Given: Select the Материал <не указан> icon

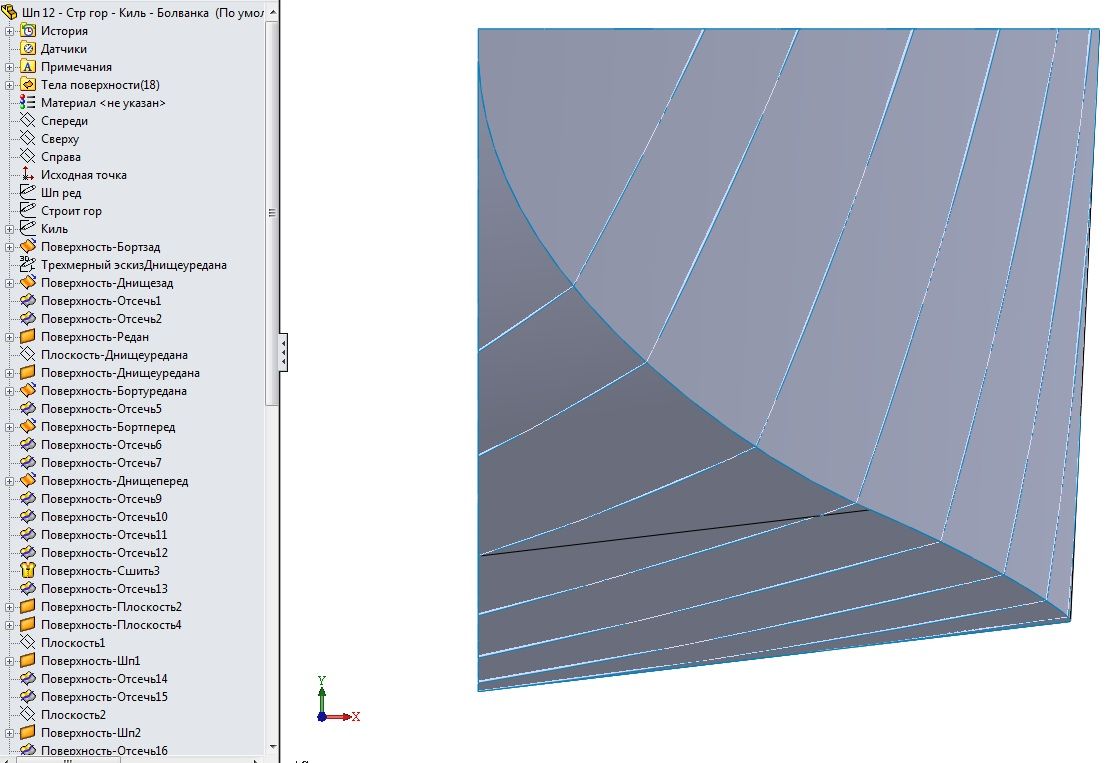Looking at the screenshot, I should coord(28,103).
